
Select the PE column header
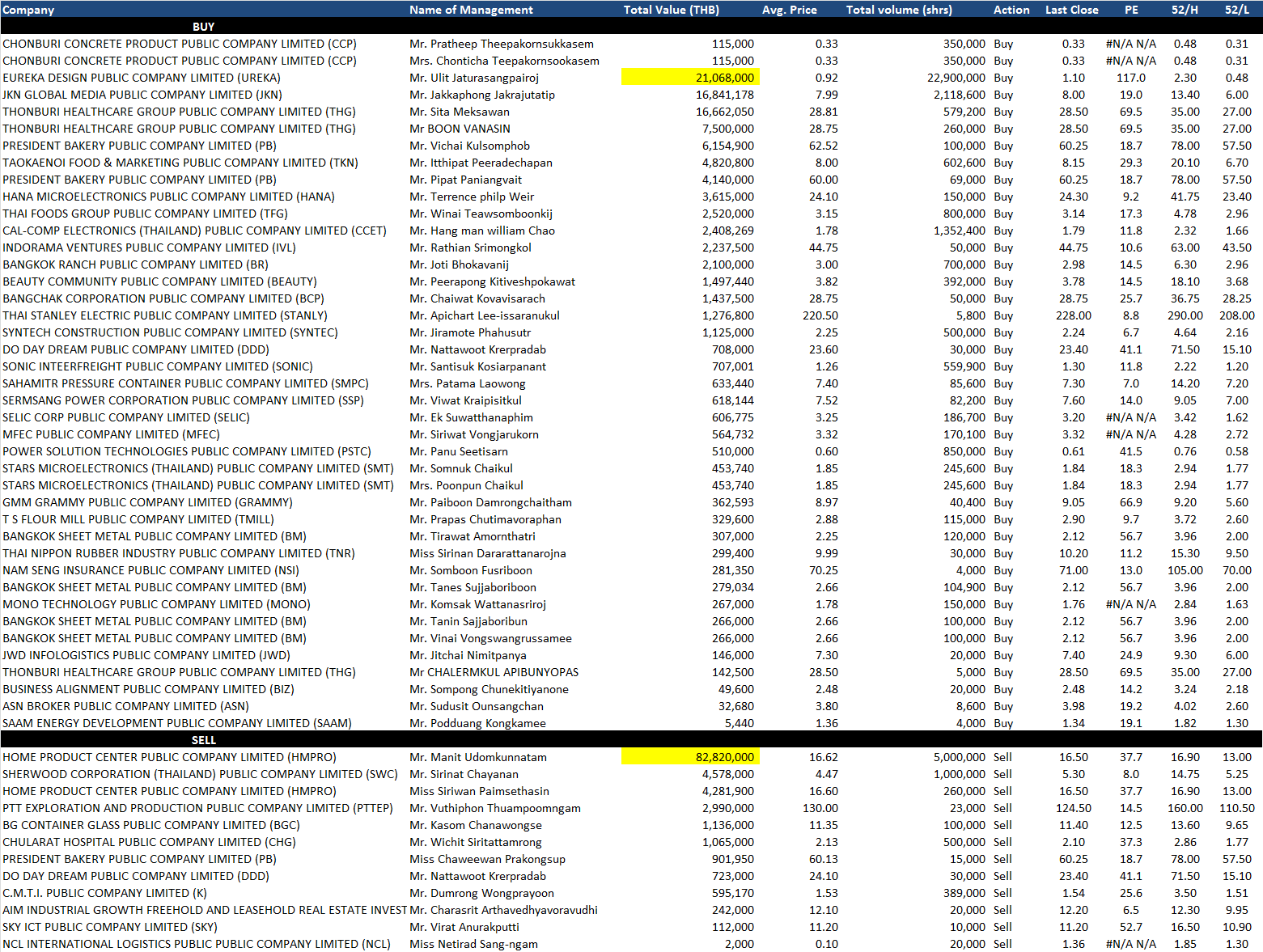[1131, 10]
